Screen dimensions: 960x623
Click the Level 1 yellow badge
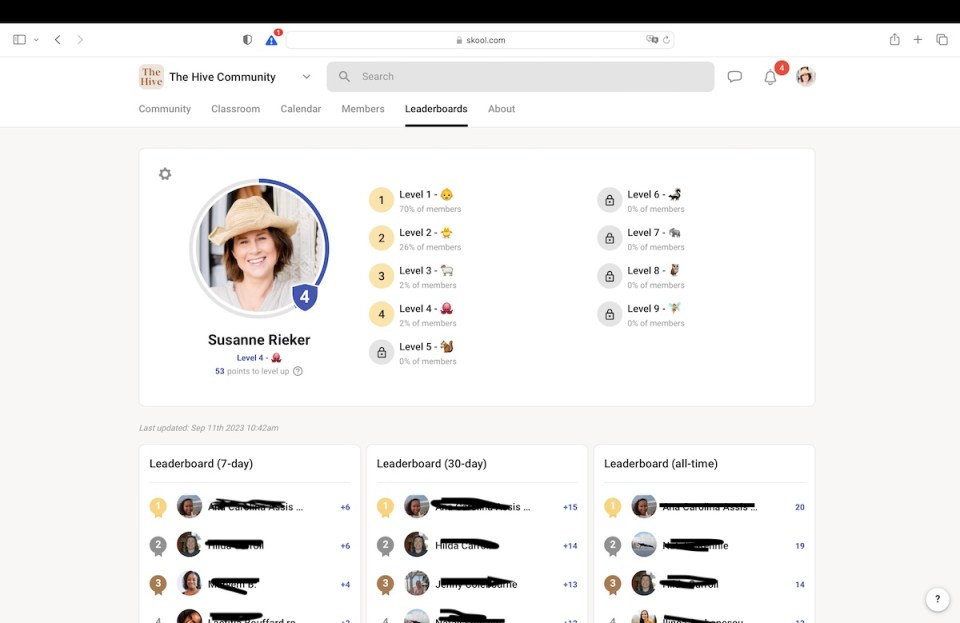click(x=381, y=200)
